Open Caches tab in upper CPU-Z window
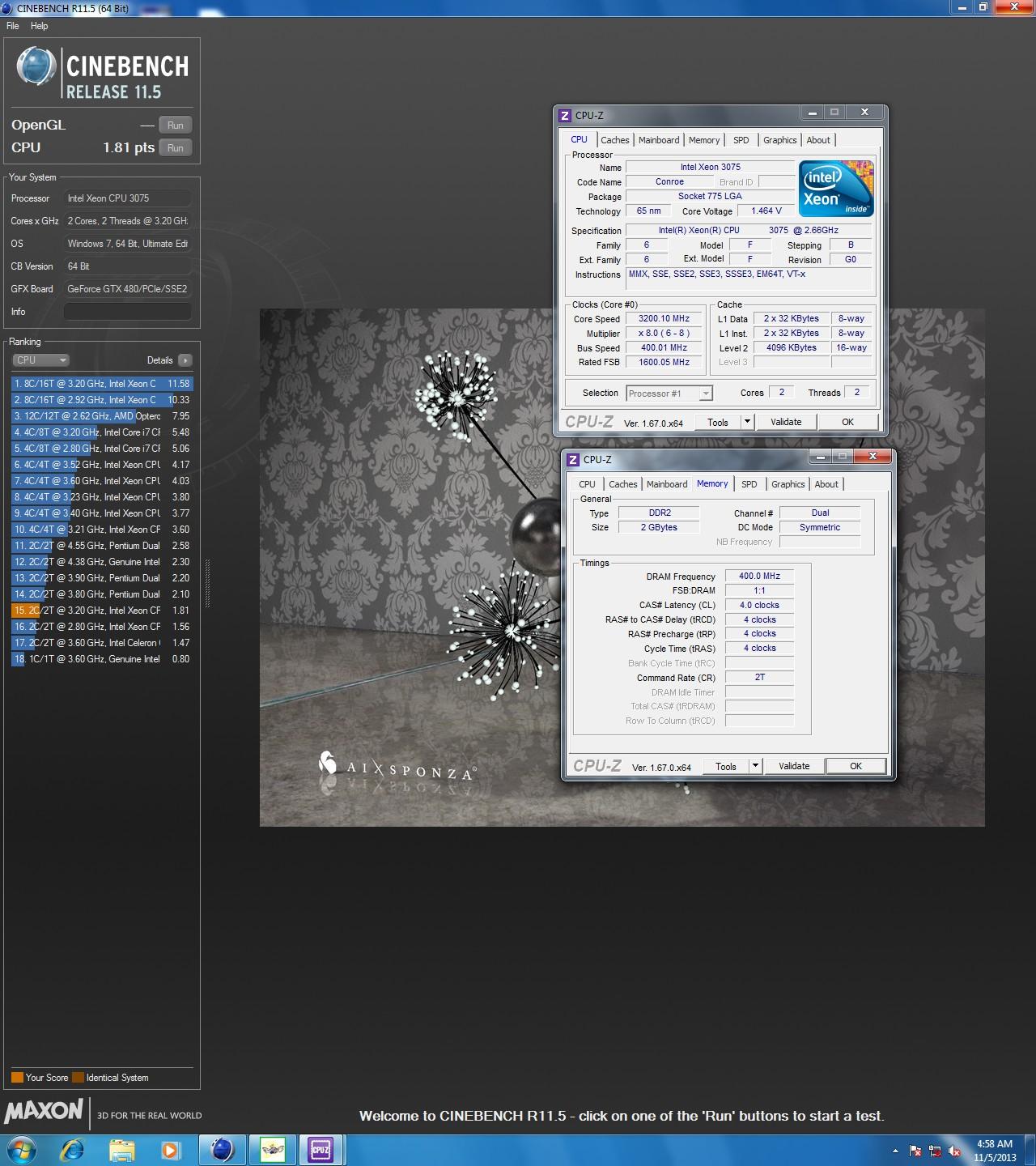Screen dimensions: 1036x1166 [x=615, y=140]
